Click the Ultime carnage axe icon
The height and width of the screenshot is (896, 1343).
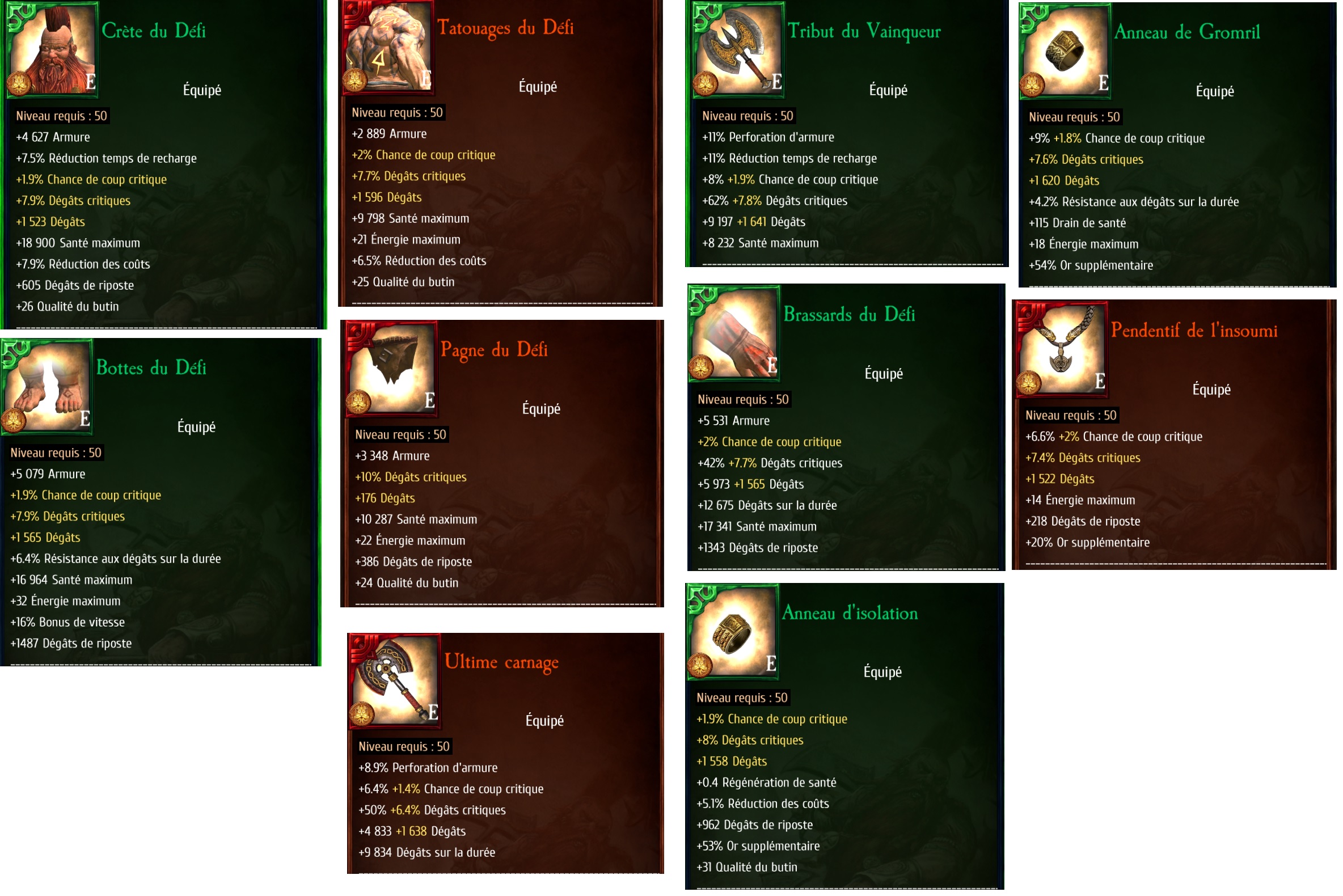pos(395,681)
